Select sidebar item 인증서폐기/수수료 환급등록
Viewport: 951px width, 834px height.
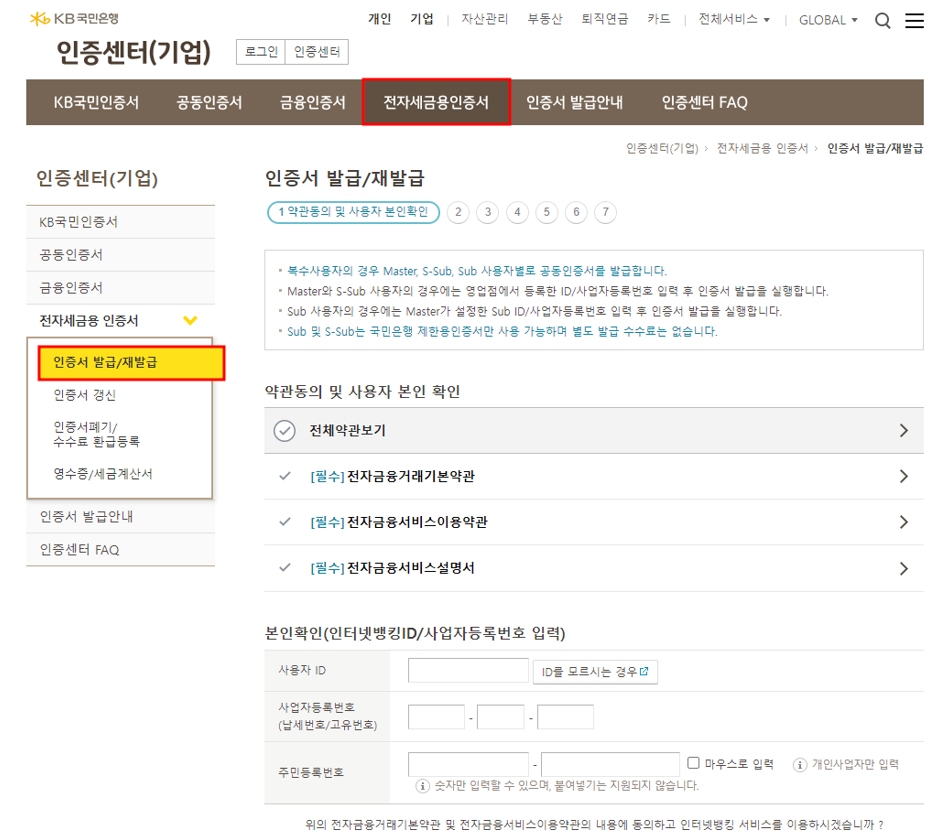pos(96,434)
